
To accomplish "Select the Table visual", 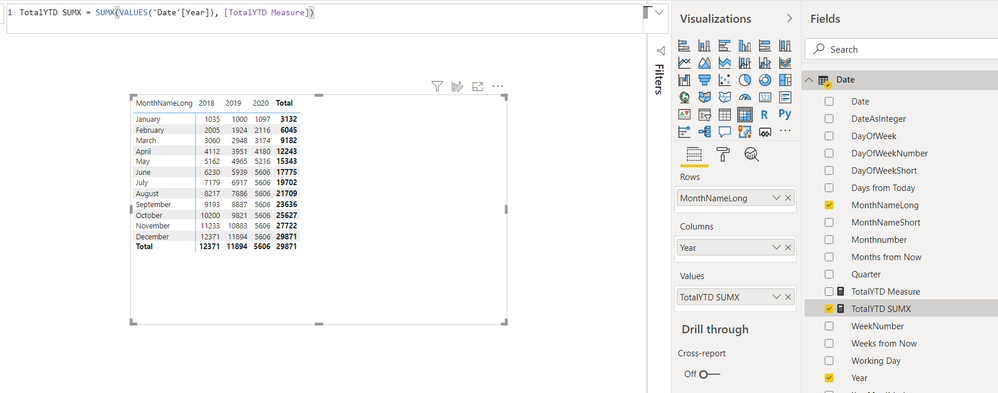I will (724, 115).
